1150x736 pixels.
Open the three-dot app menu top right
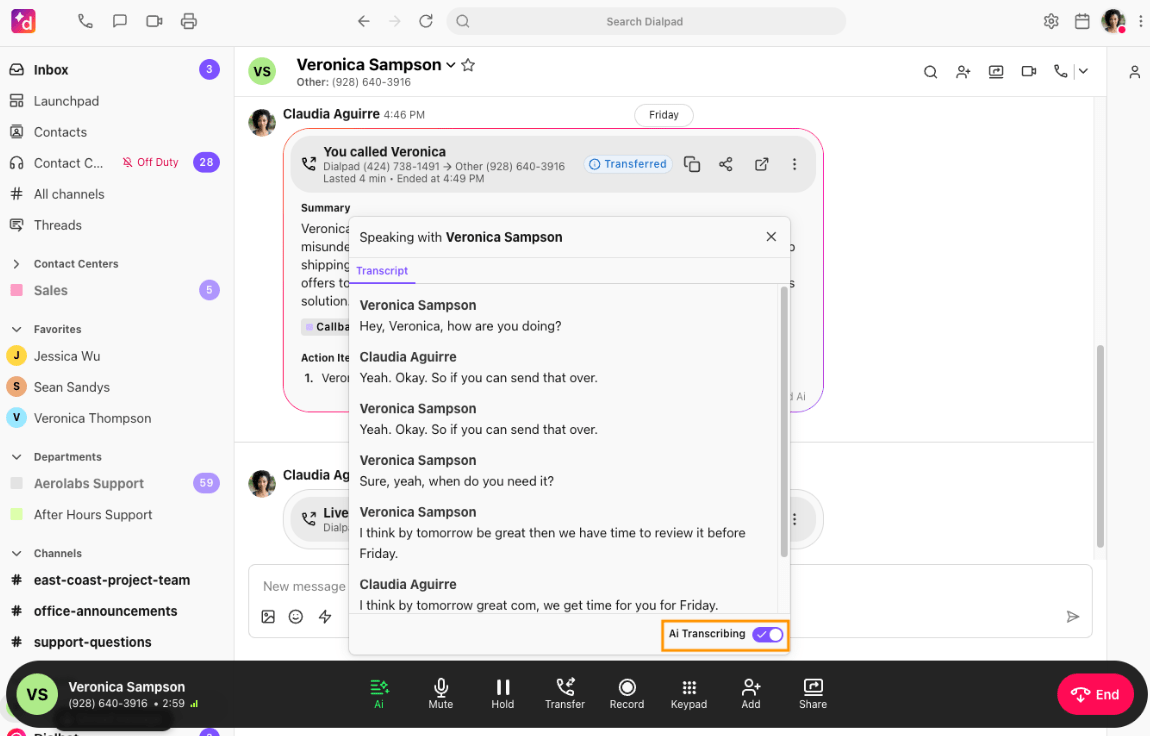pos(1140,21)
